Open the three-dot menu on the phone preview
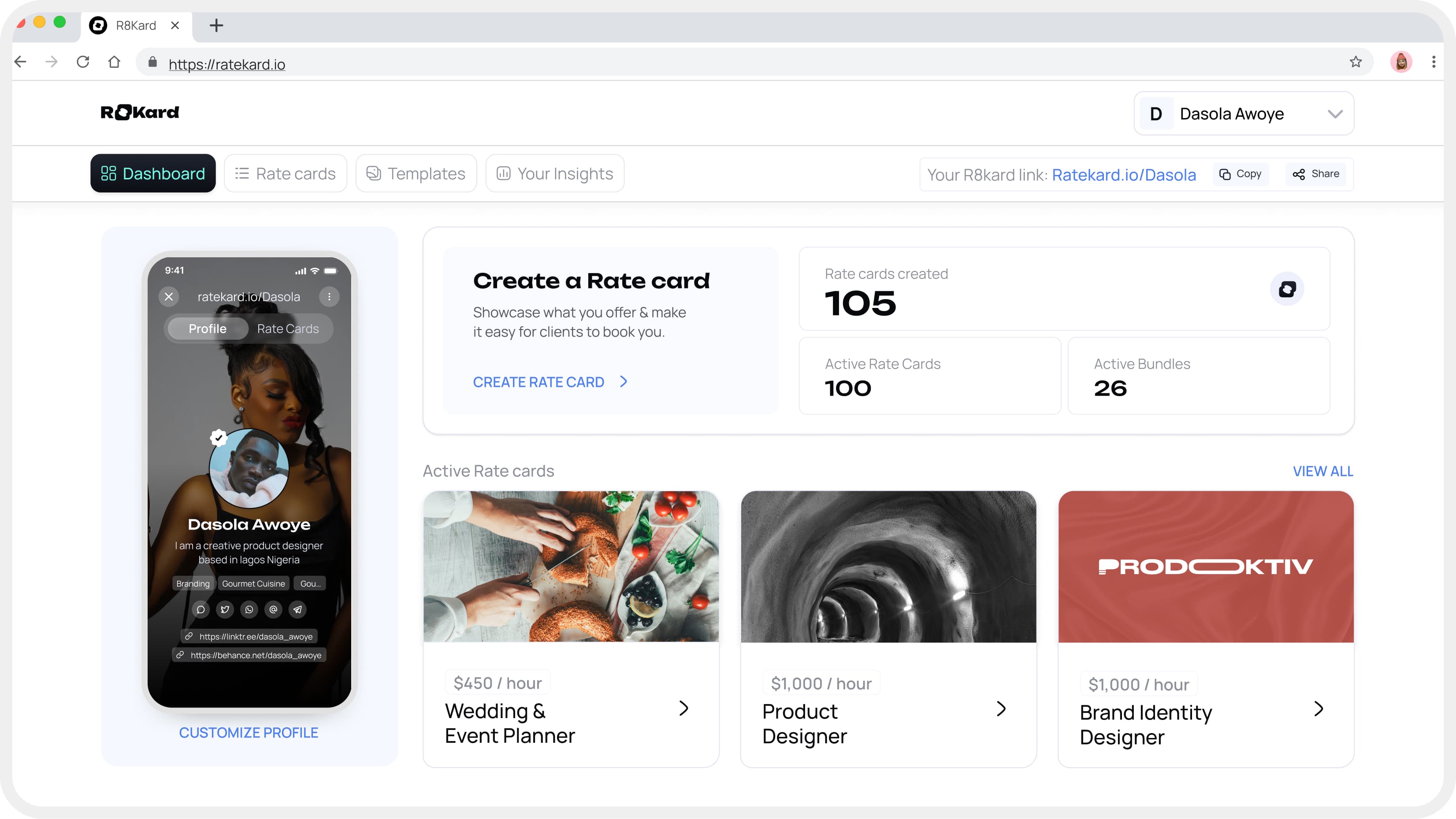Viewport: 1456px width, 819px height. pyautogui.click(x=330, y=296)
